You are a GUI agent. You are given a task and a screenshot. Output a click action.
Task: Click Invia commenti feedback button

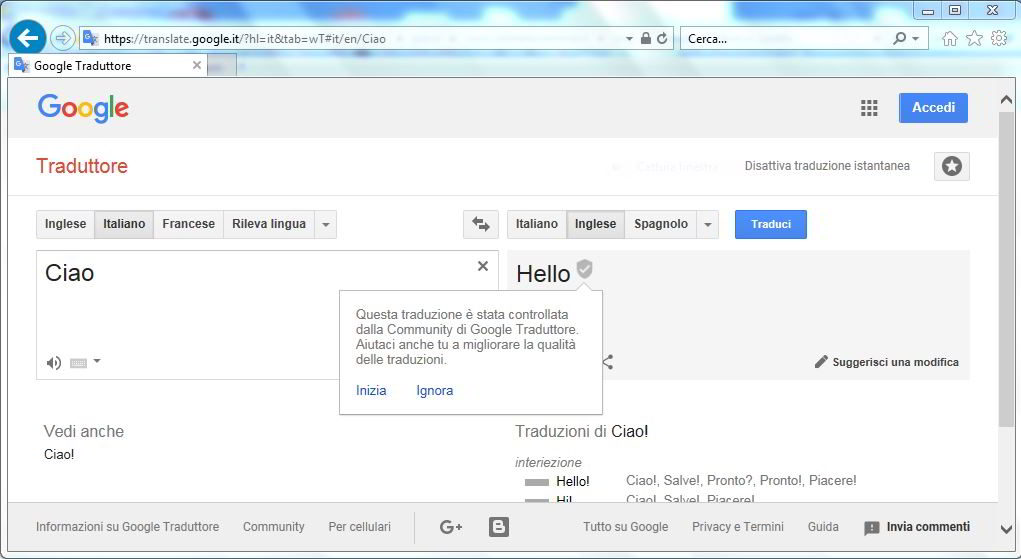pyautogui.click(x=917, y=527)
